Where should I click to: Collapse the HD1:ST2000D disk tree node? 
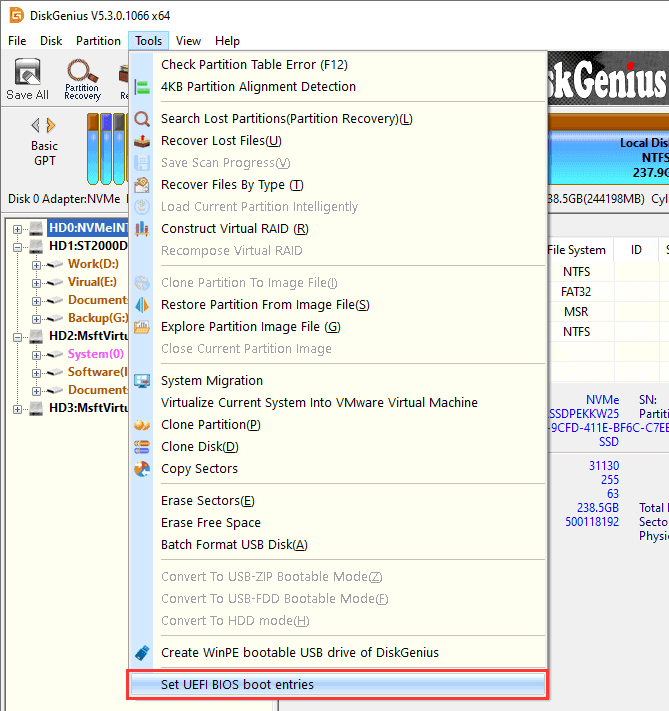(x=18, y=246)
